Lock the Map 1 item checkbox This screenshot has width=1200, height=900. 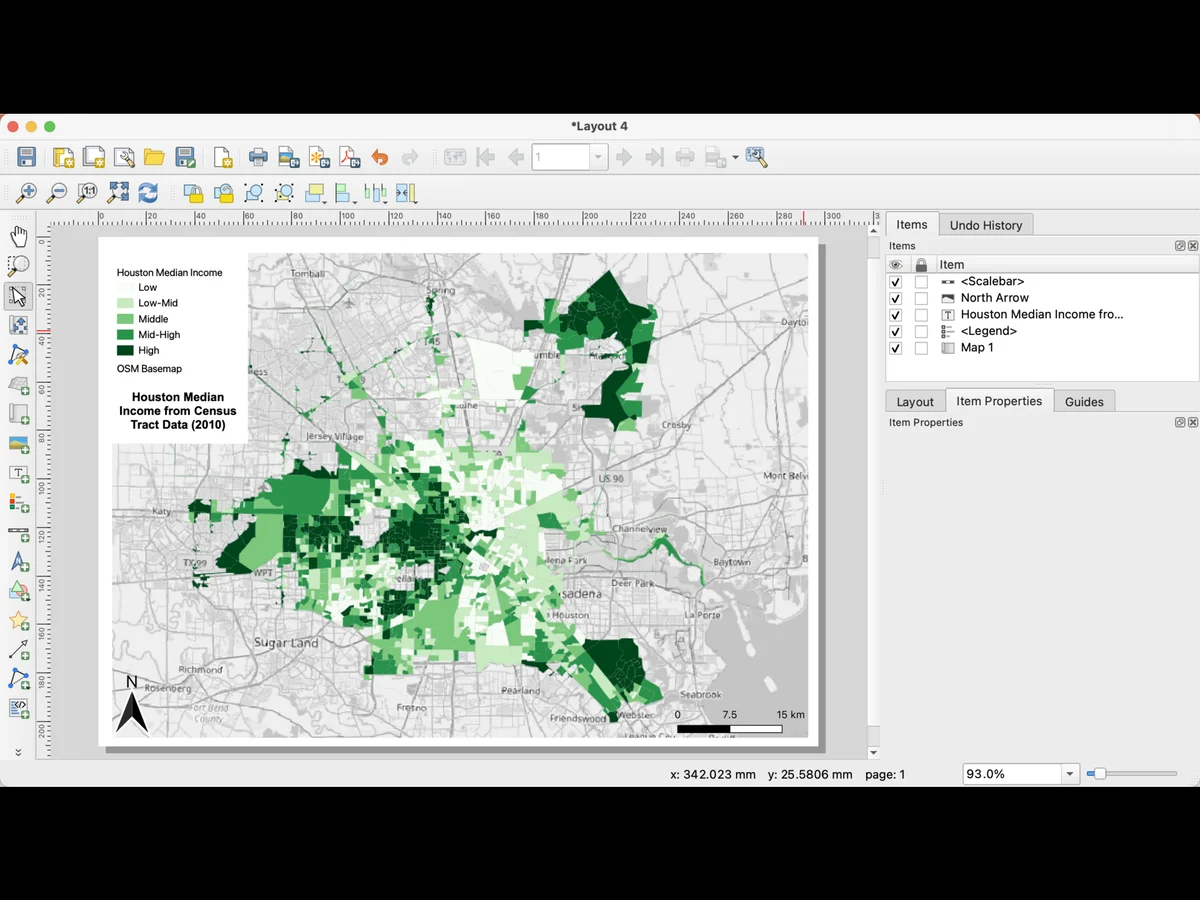click(x=921, y=348)
